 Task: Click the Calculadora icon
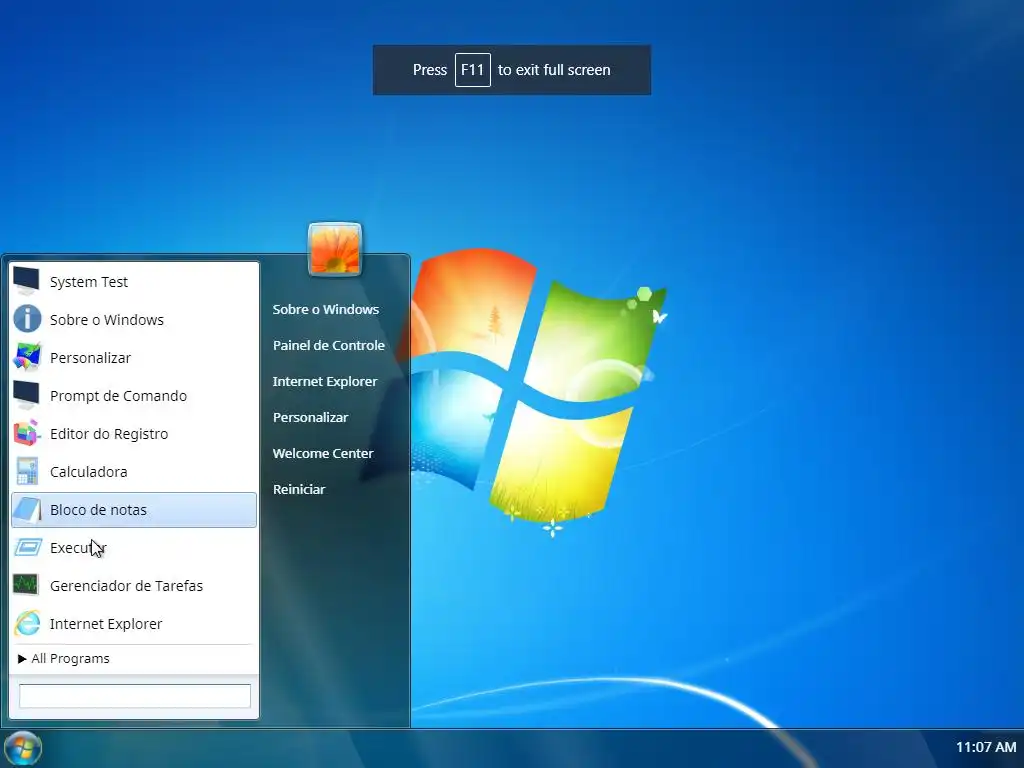click(x=27, y=471)
